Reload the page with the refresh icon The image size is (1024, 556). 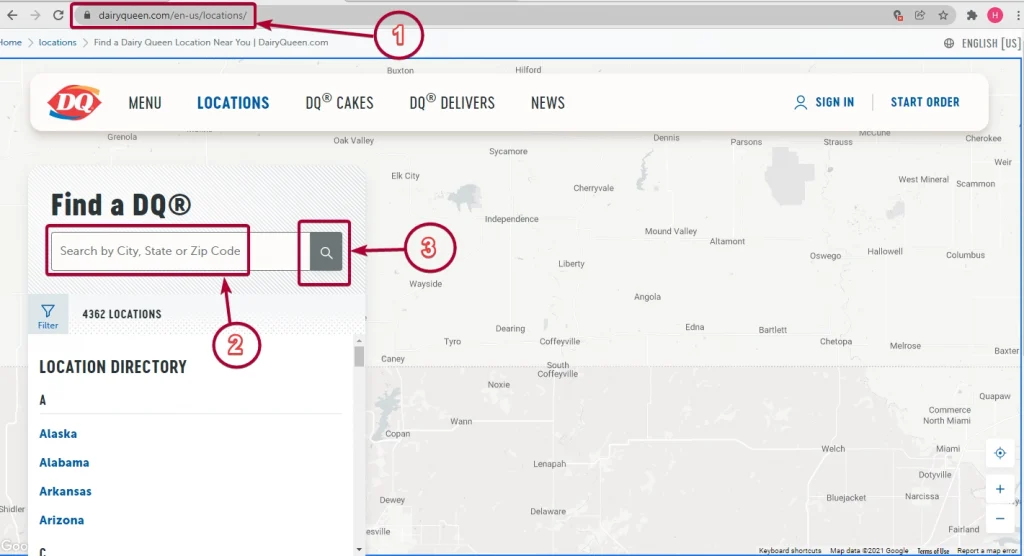tap(58, 15)
